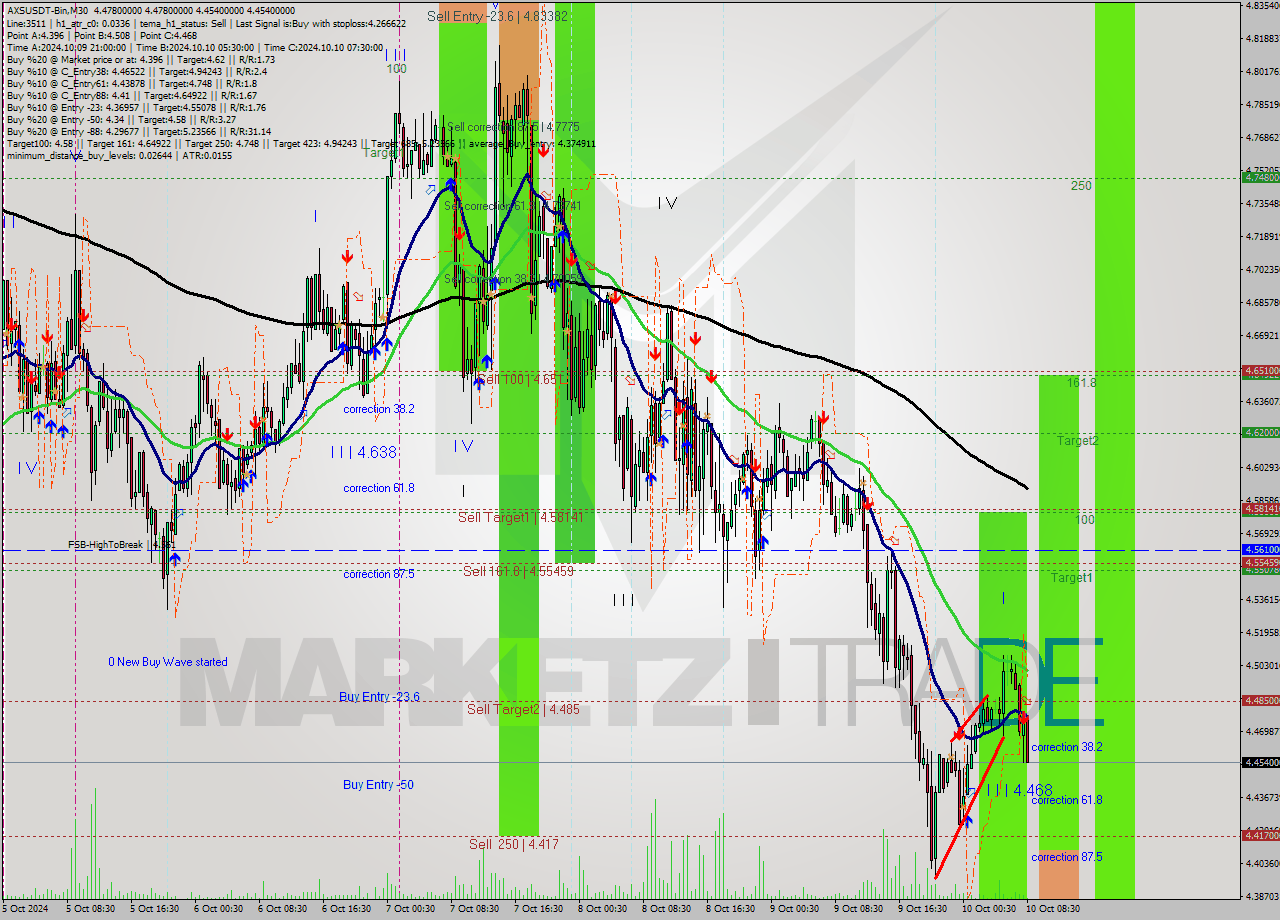Click the 6 Oct 08:30 time label
This screenshot has height=920, width=1280.
282,909
